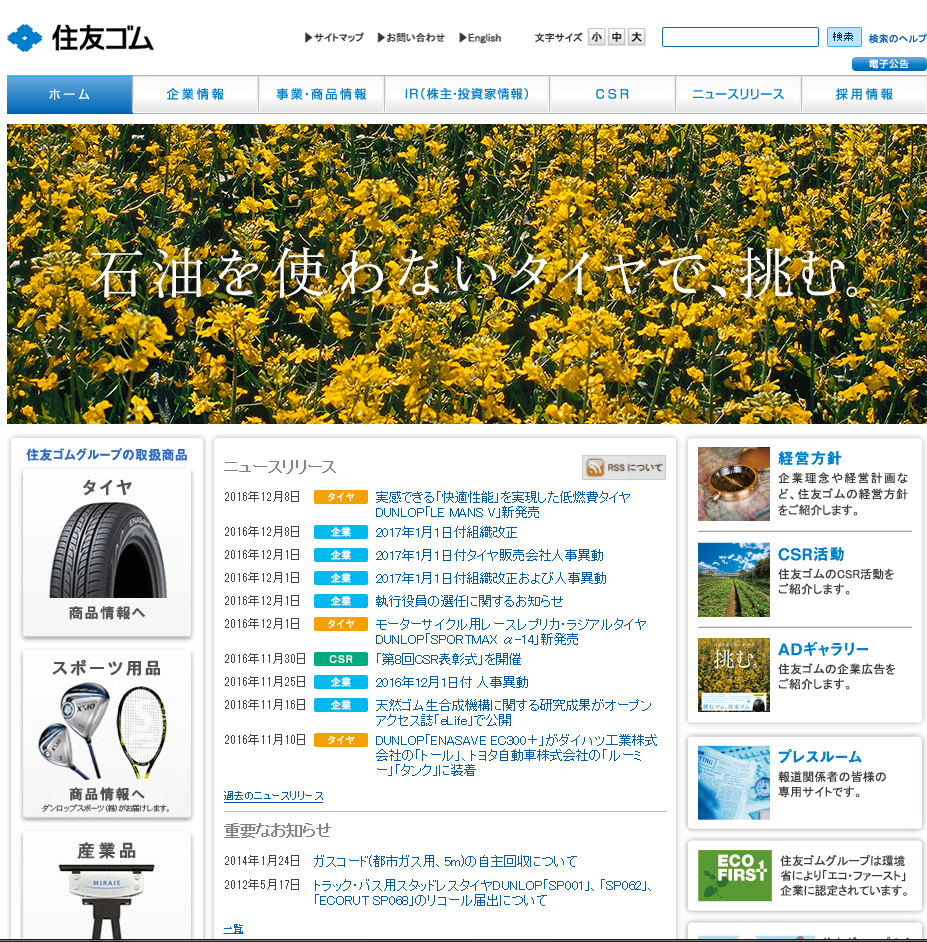The height and width of the screenshot is (942, 927).
Task: Open the ADギャラリー thumbnail image
Action: coord(733,675)
